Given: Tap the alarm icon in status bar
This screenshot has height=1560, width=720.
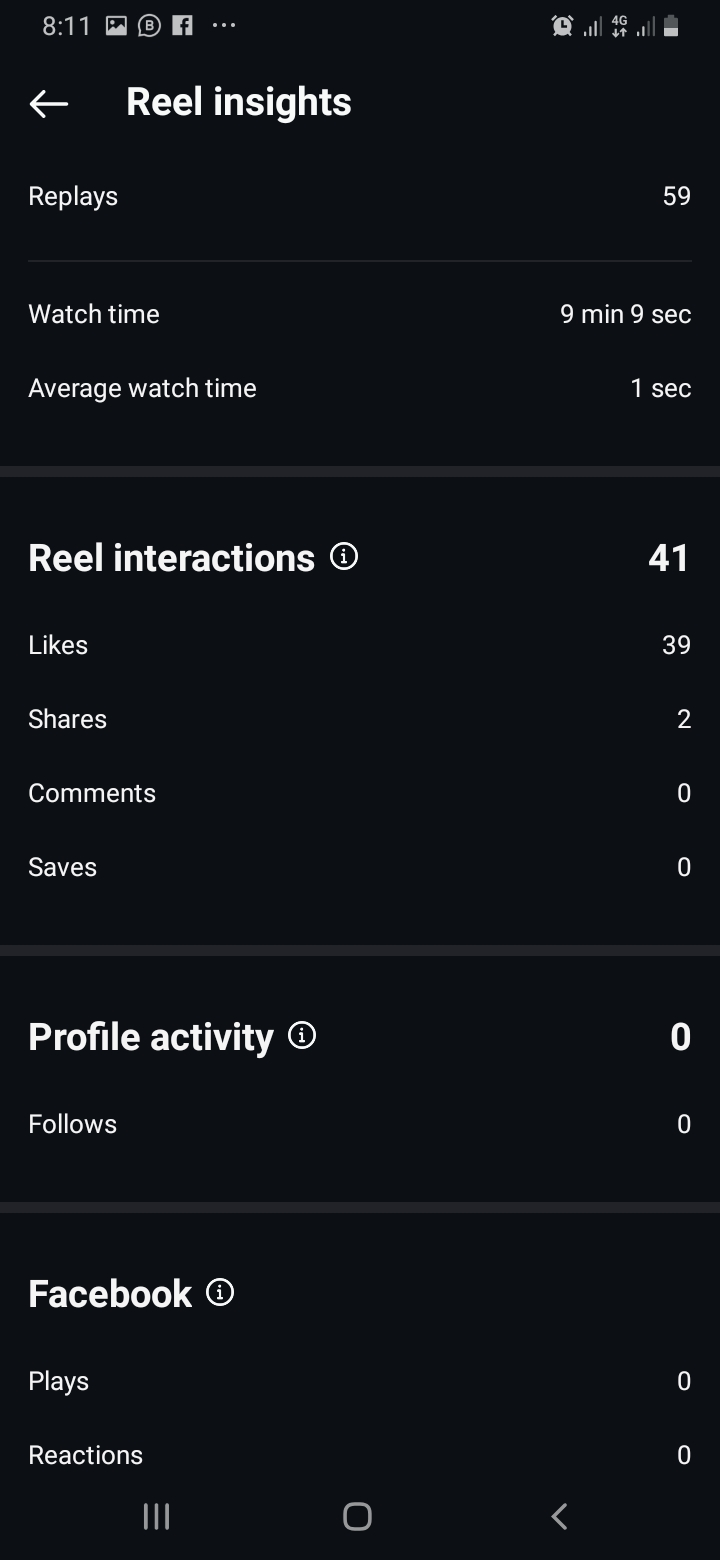Looking at the screenshot, I should (562, 27).
